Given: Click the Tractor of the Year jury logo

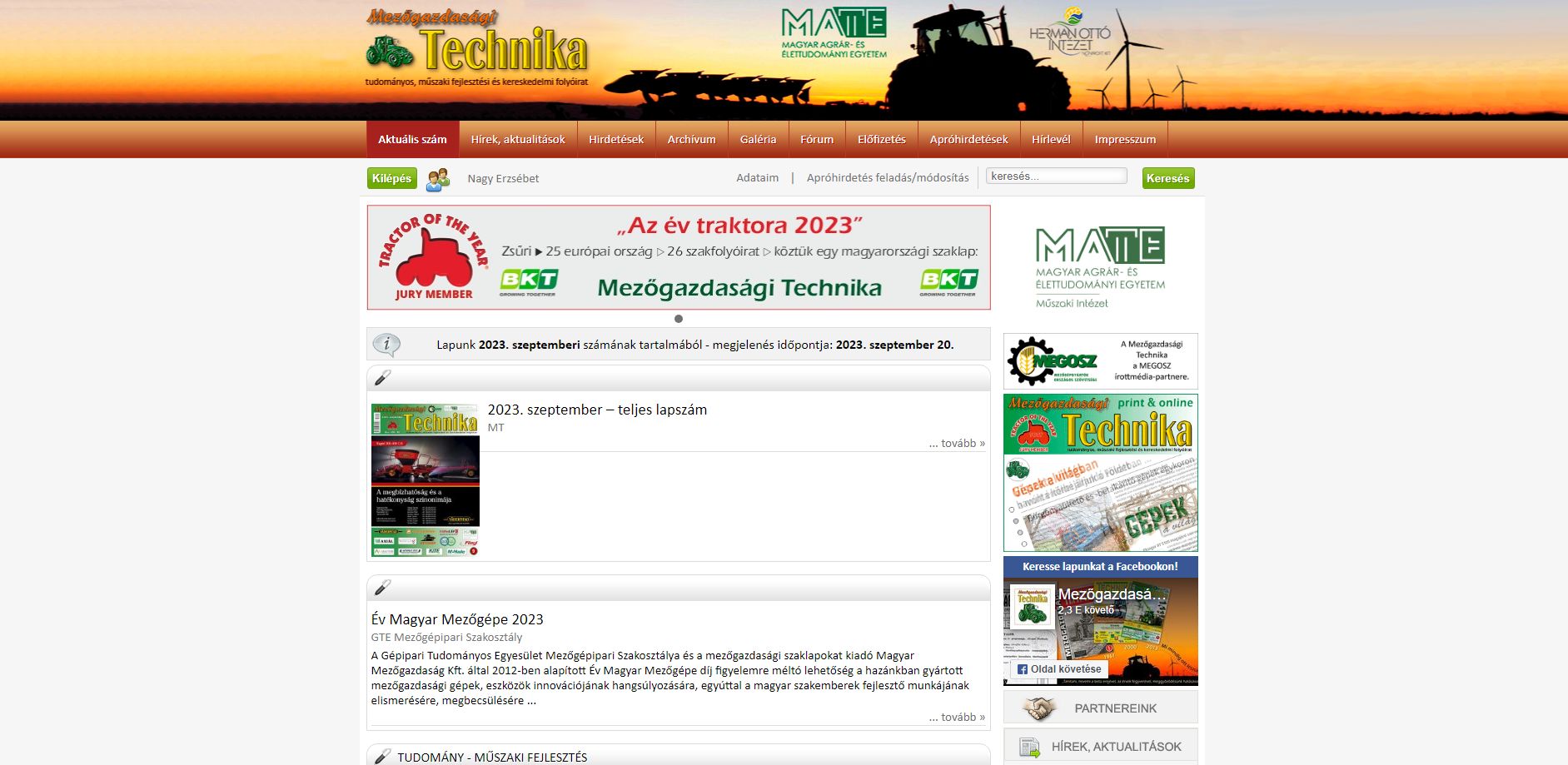Looking at the screenshot, I should (434, 256).
